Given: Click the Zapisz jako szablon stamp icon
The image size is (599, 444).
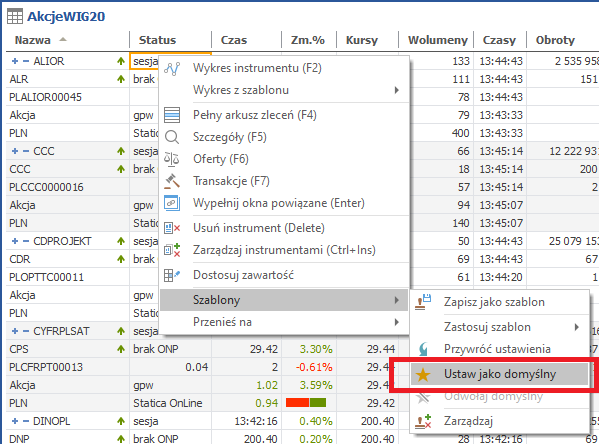Looking at the screenshot, I should coord(423,302).
